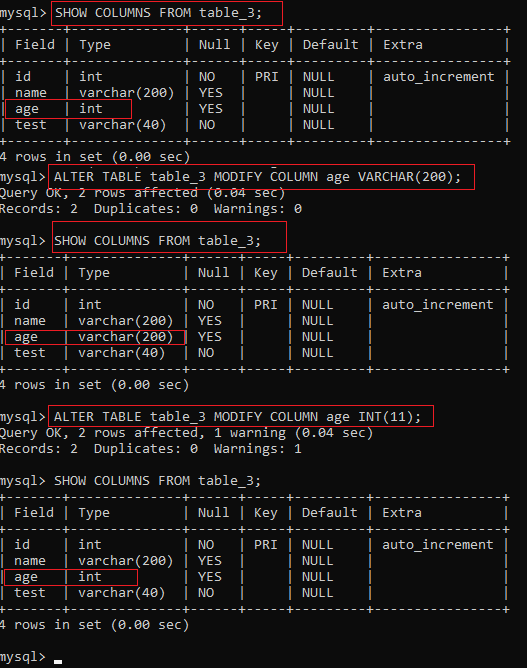Click the 'Warnings: 0' records line
This screenshot has width=527, height=668.
coord(151,209)
